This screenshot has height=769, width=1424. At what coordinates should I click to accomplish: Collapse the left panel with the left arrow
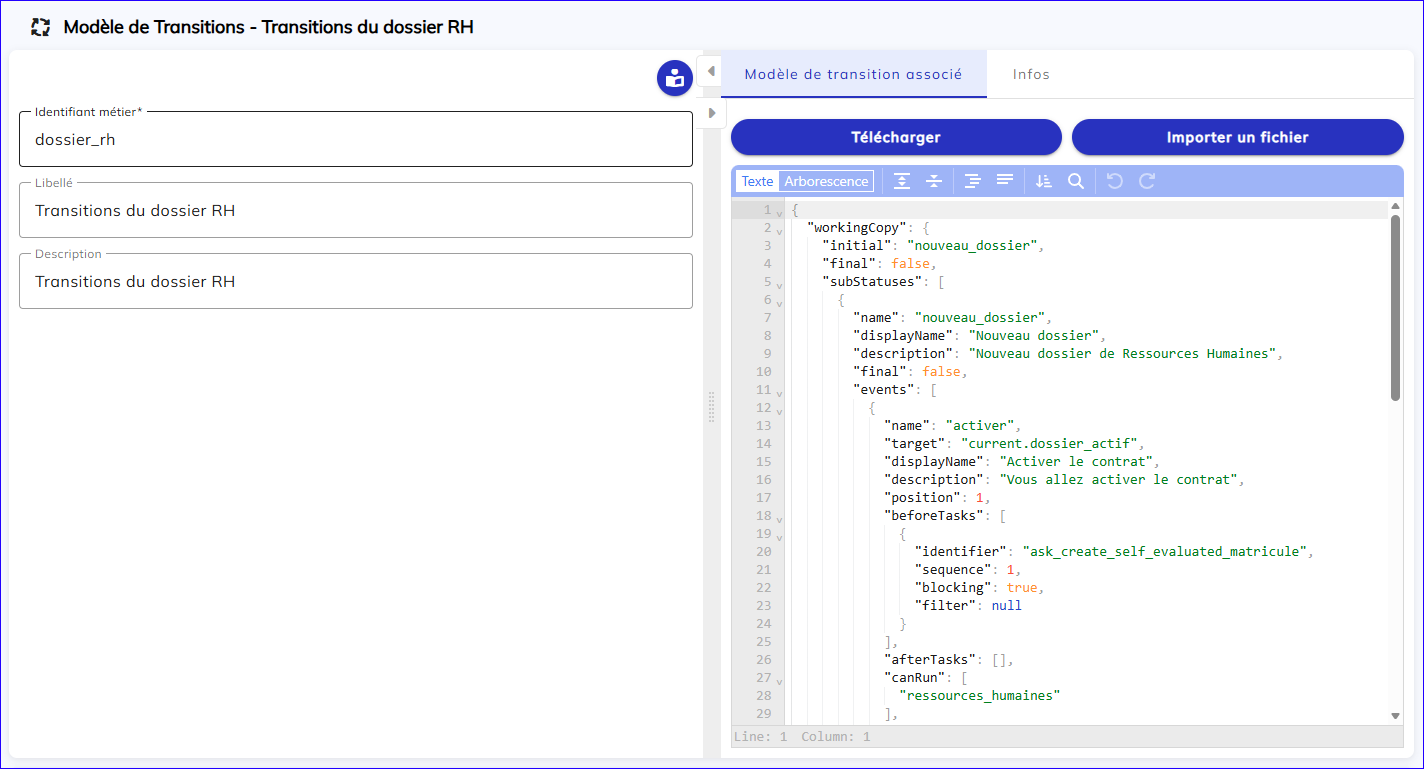pos(711,71)
